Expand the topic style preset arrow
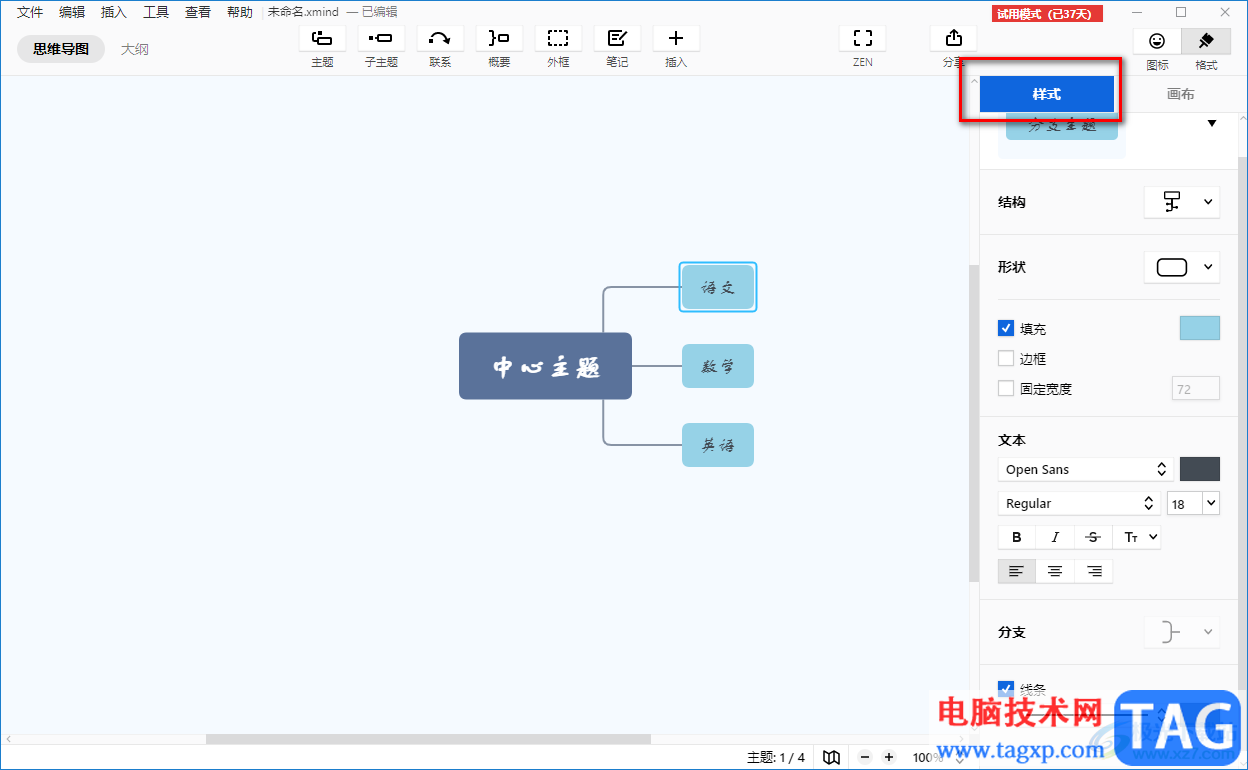1248x770 pixels. click(1212, 124)
